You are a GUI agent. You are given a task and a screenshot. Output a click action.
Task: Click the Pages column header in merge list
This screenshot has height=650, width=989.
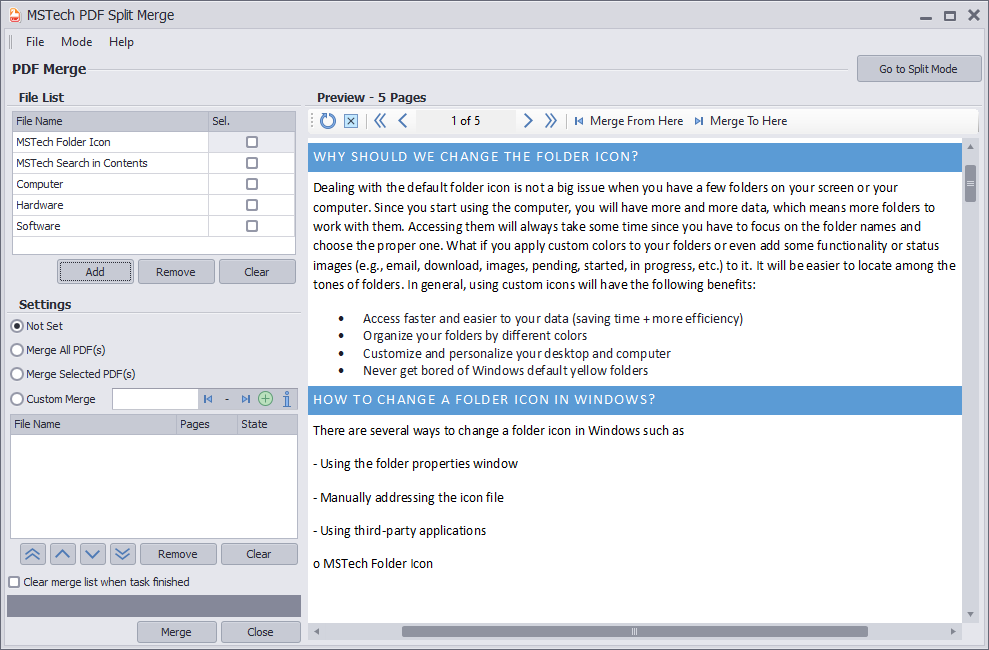pyautogui.click(x=206, y=424)
